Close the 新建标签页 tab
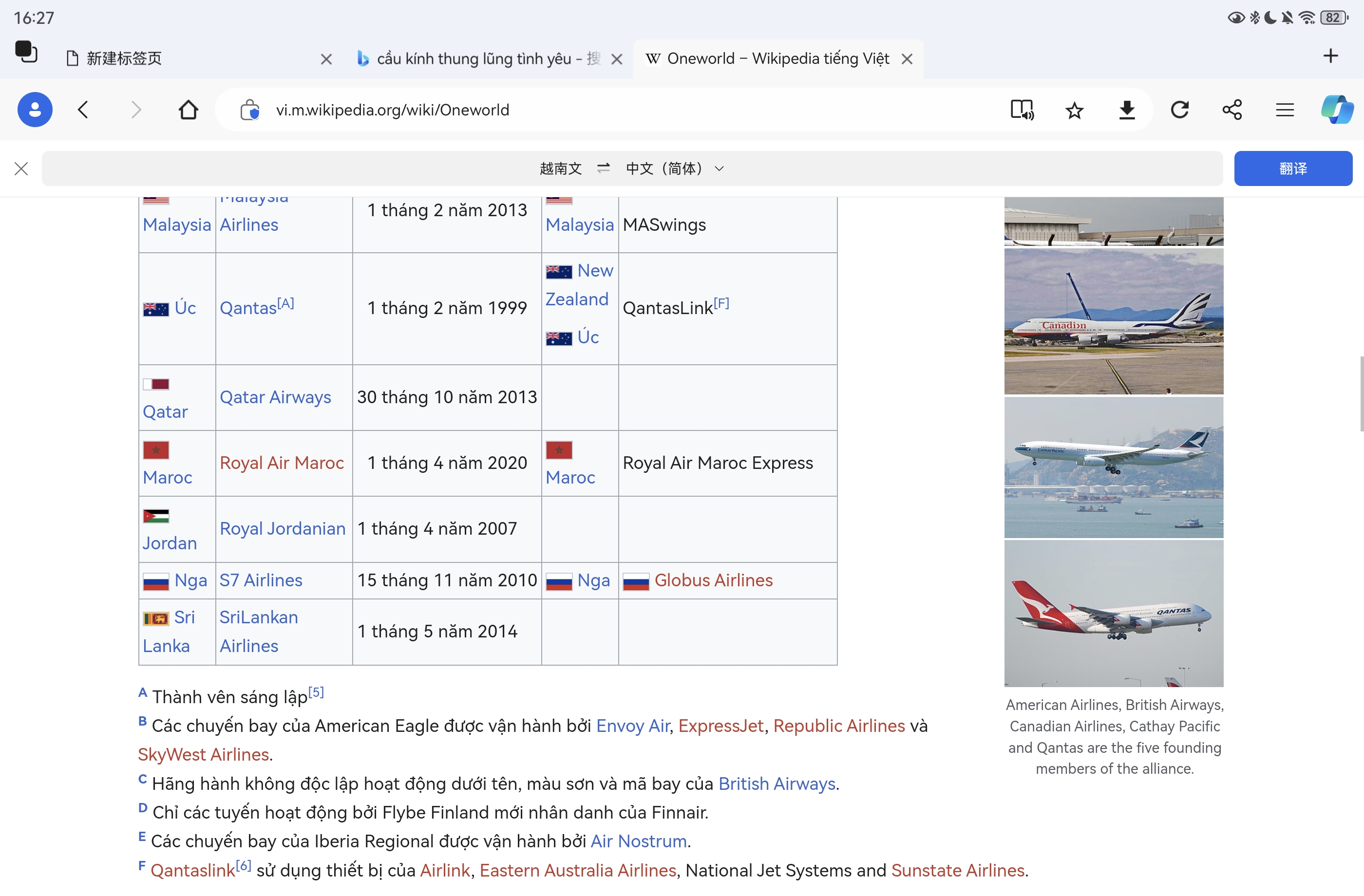The width and height of the screenshot is (1364, 896). click(326, 59)
